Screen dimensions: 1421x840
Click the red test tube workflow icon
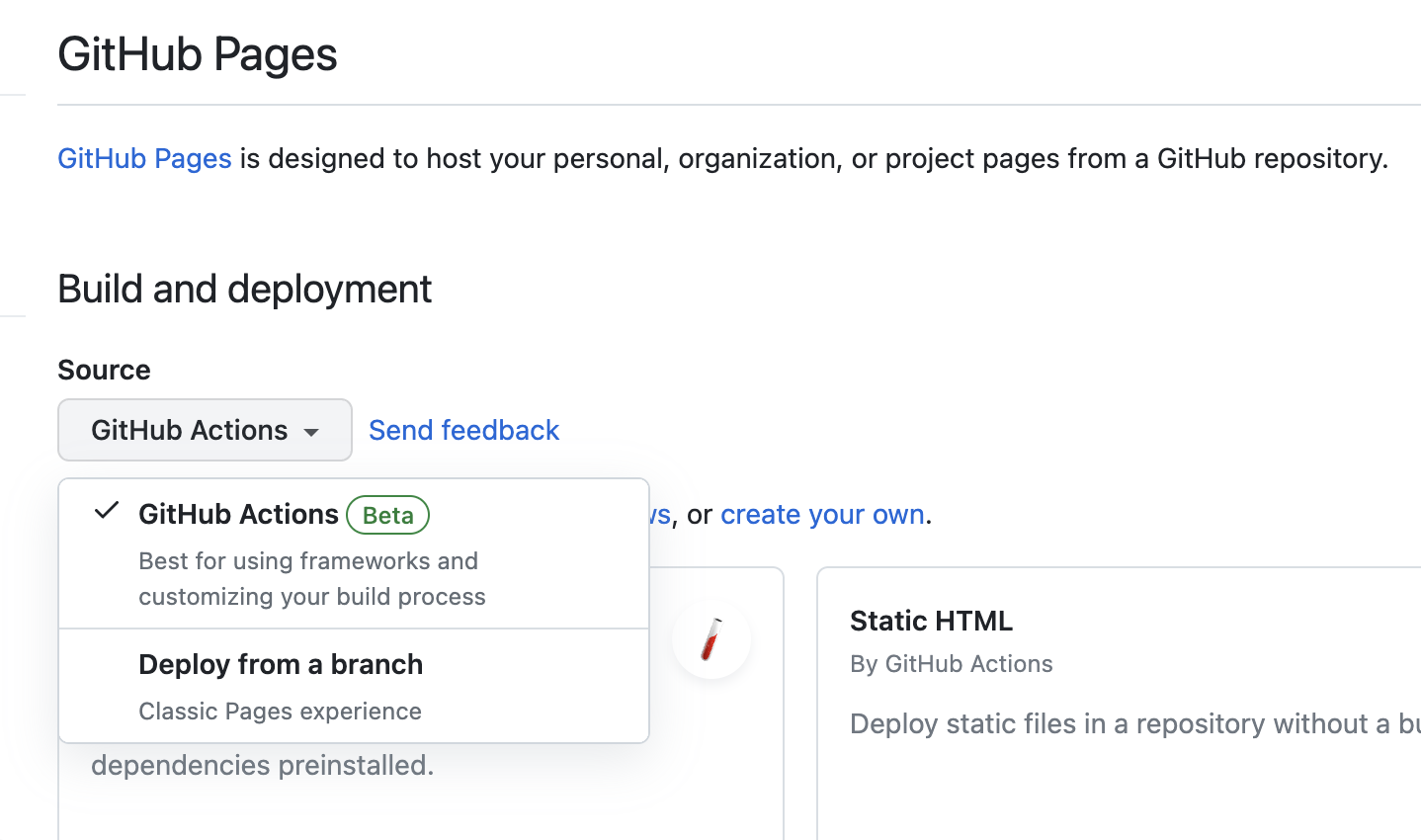pyautogui.click(x=711, y=639)
